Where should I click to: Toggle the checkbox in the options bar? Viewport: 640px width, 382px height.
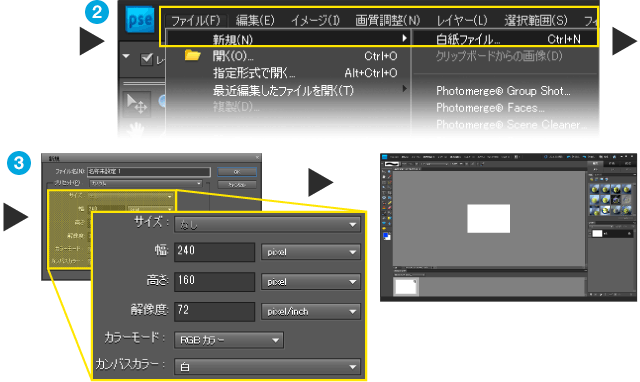pyautogui.click(x=146, y=59)
